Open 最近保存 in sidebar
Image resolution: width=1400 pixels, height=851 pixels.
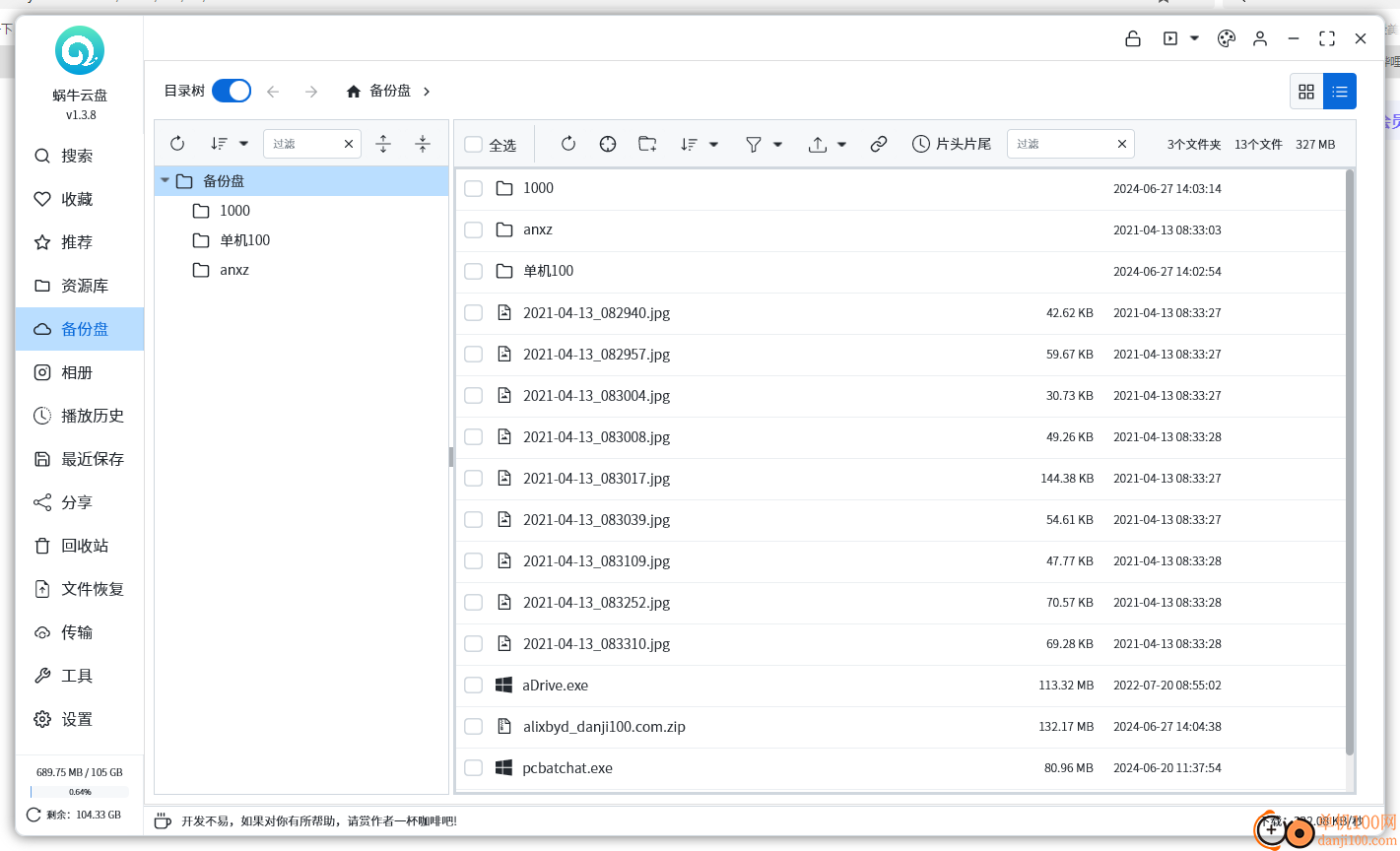click(79, 459)
